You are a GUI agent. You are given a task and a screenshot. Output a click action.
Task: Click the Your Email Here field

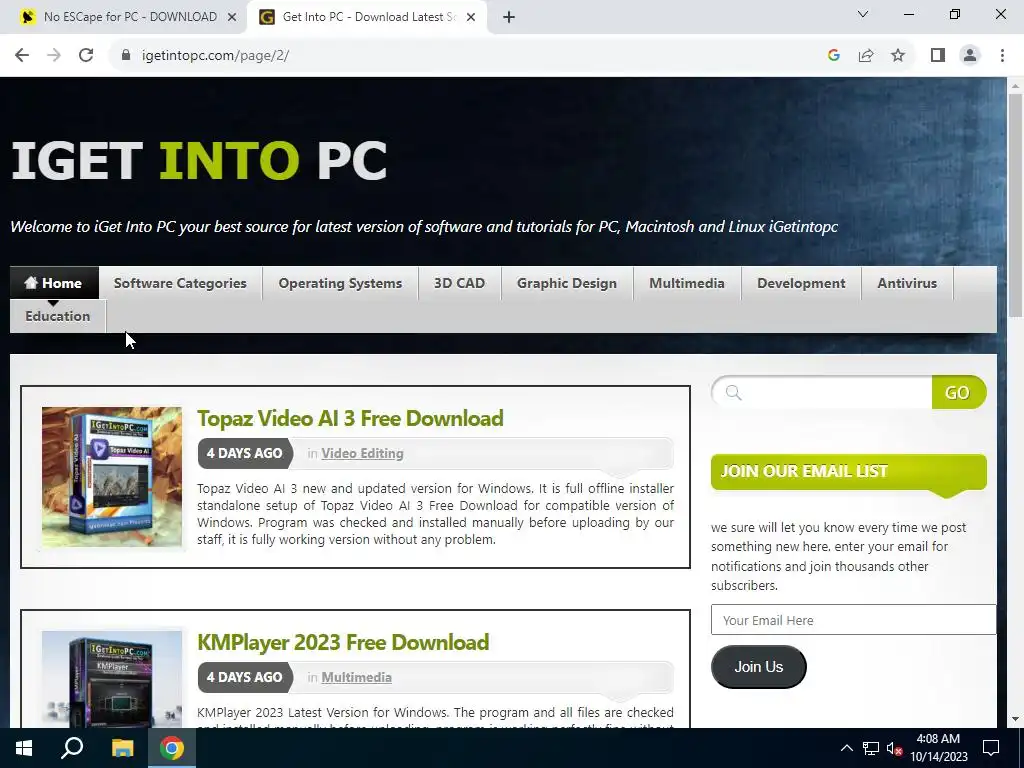click(x=854, y=620)
